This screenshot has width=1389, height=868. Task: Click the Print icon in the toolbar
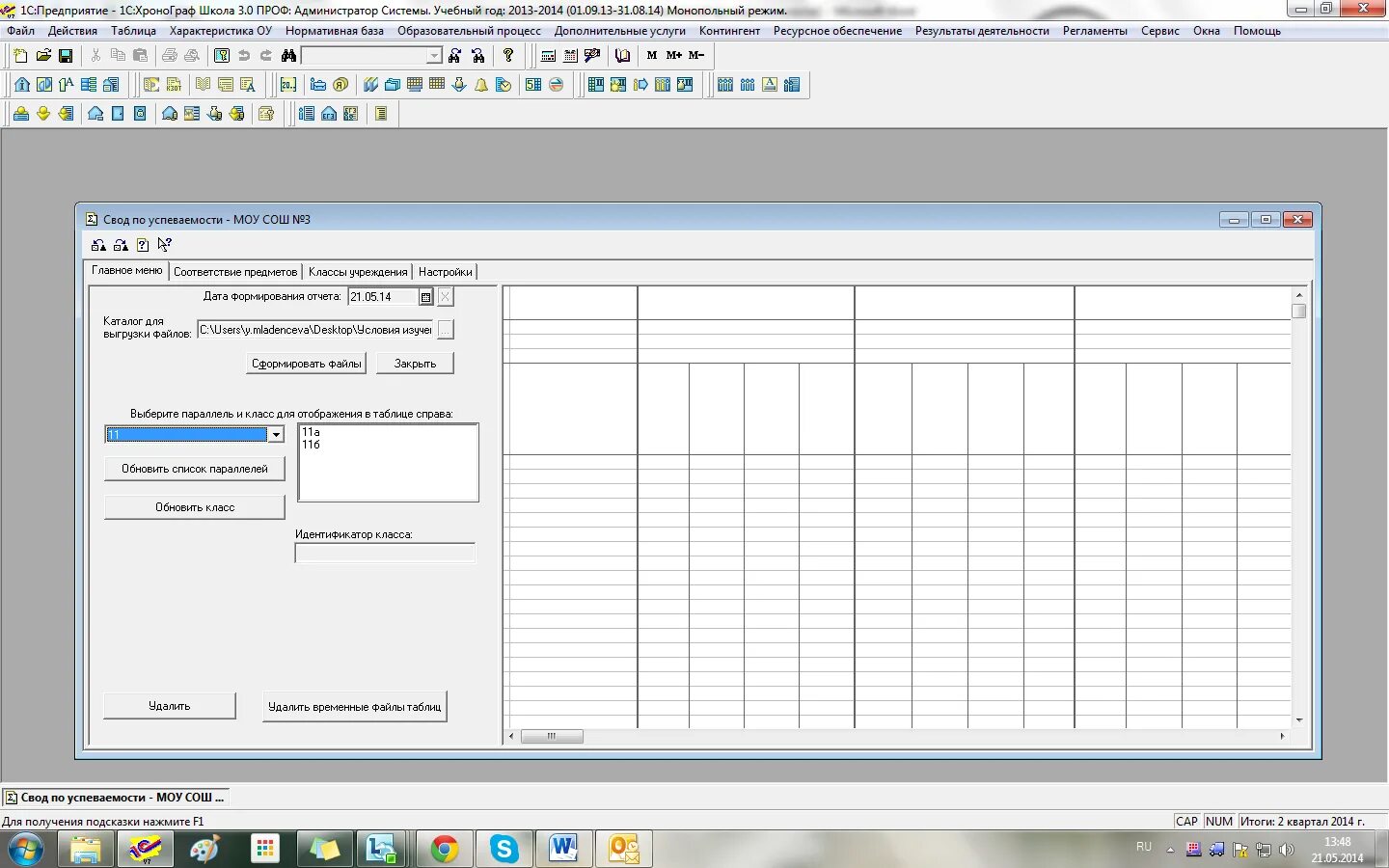pos(170,55)
